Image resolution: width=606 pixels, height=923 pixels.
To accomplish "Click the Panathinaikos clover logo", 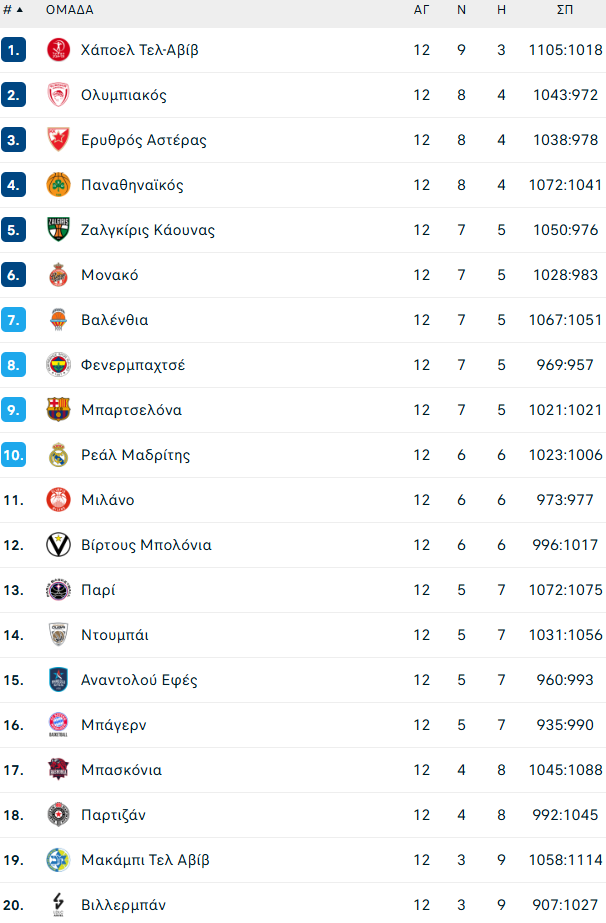I will [x=59, y=185].
